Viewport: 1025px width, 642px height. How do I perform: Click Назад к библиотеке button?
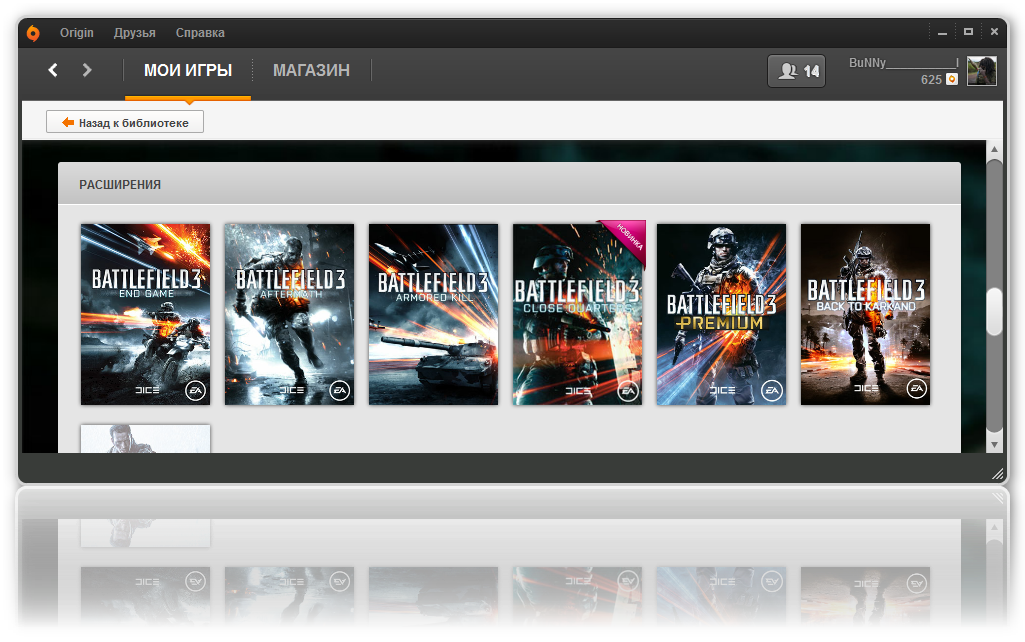[x=125, y=122]
